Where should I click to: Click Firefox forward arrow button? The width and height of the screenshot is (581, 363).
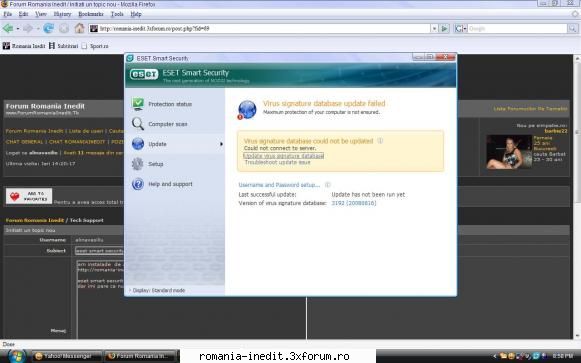(28, 28)
